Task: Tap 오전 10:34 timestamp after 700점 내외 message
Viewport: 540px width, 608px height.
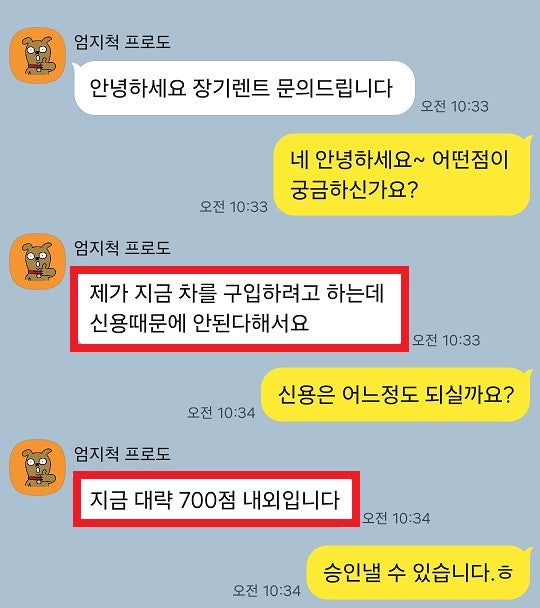Action: point(396,518)
